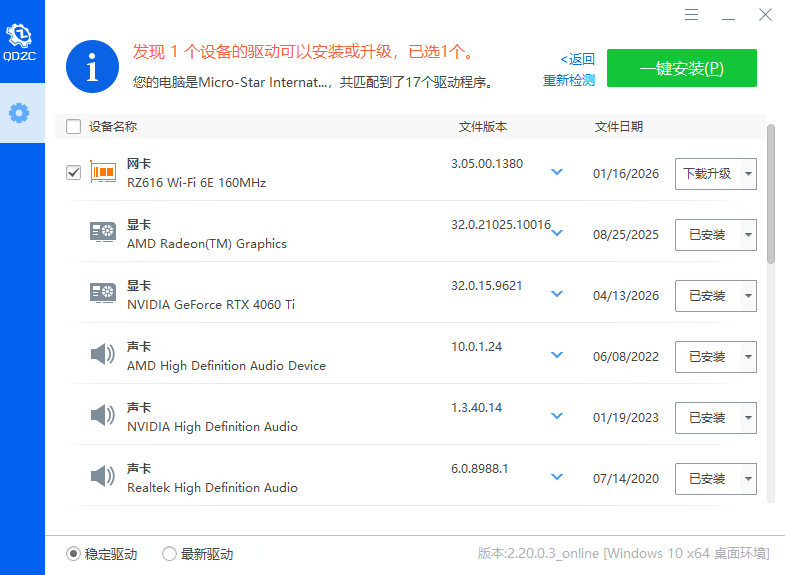Click the 设备名称 column header

(113, 127)
